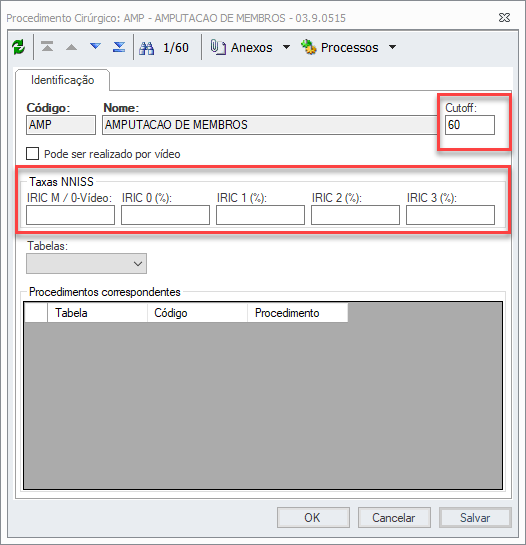Click the Código column header in grid
The width and height of the screenshot is (526, 545).
coord(197,313)
